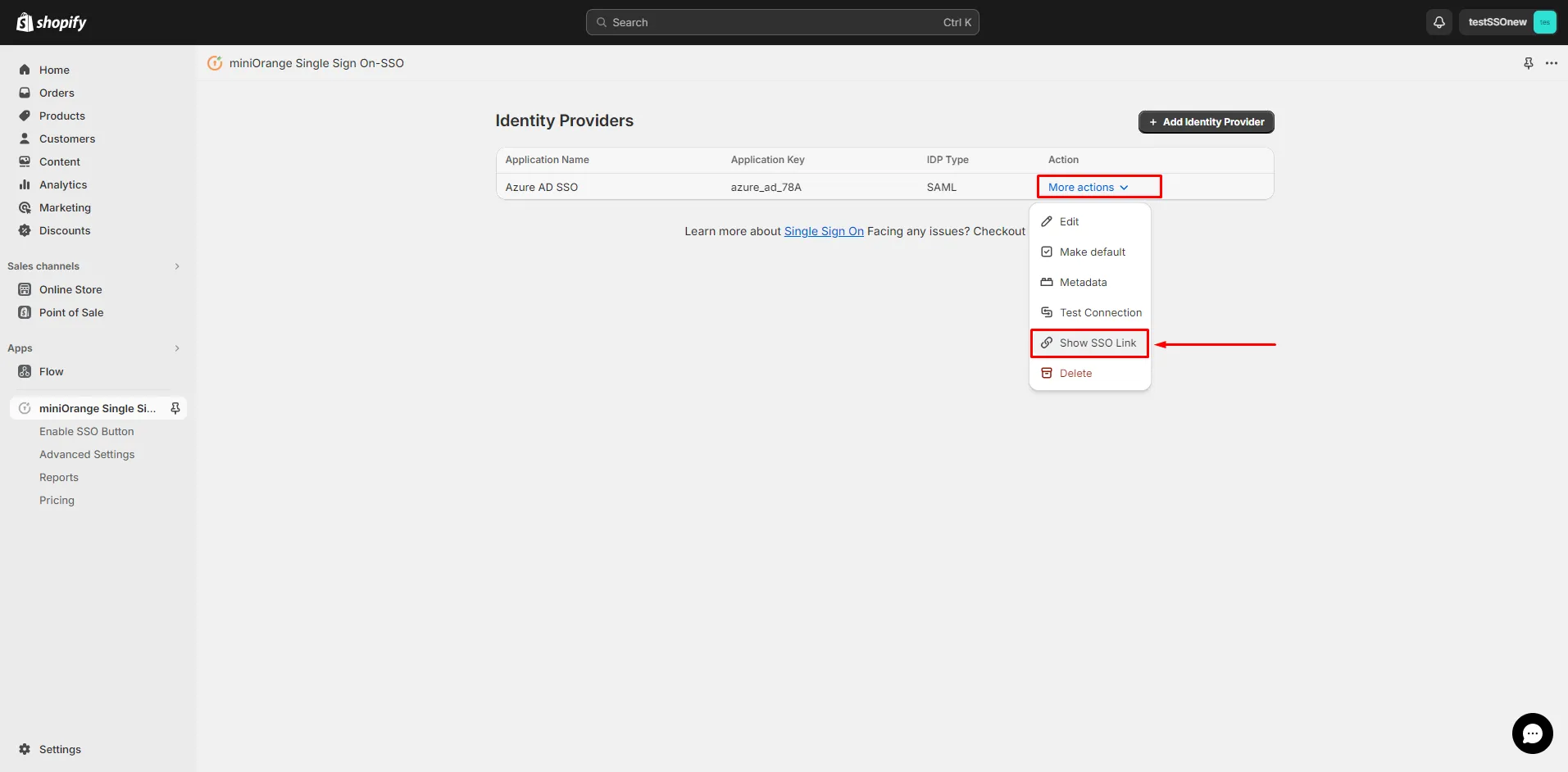
Task: Open Advanced Settings page
Action: [x=87, y=454]
